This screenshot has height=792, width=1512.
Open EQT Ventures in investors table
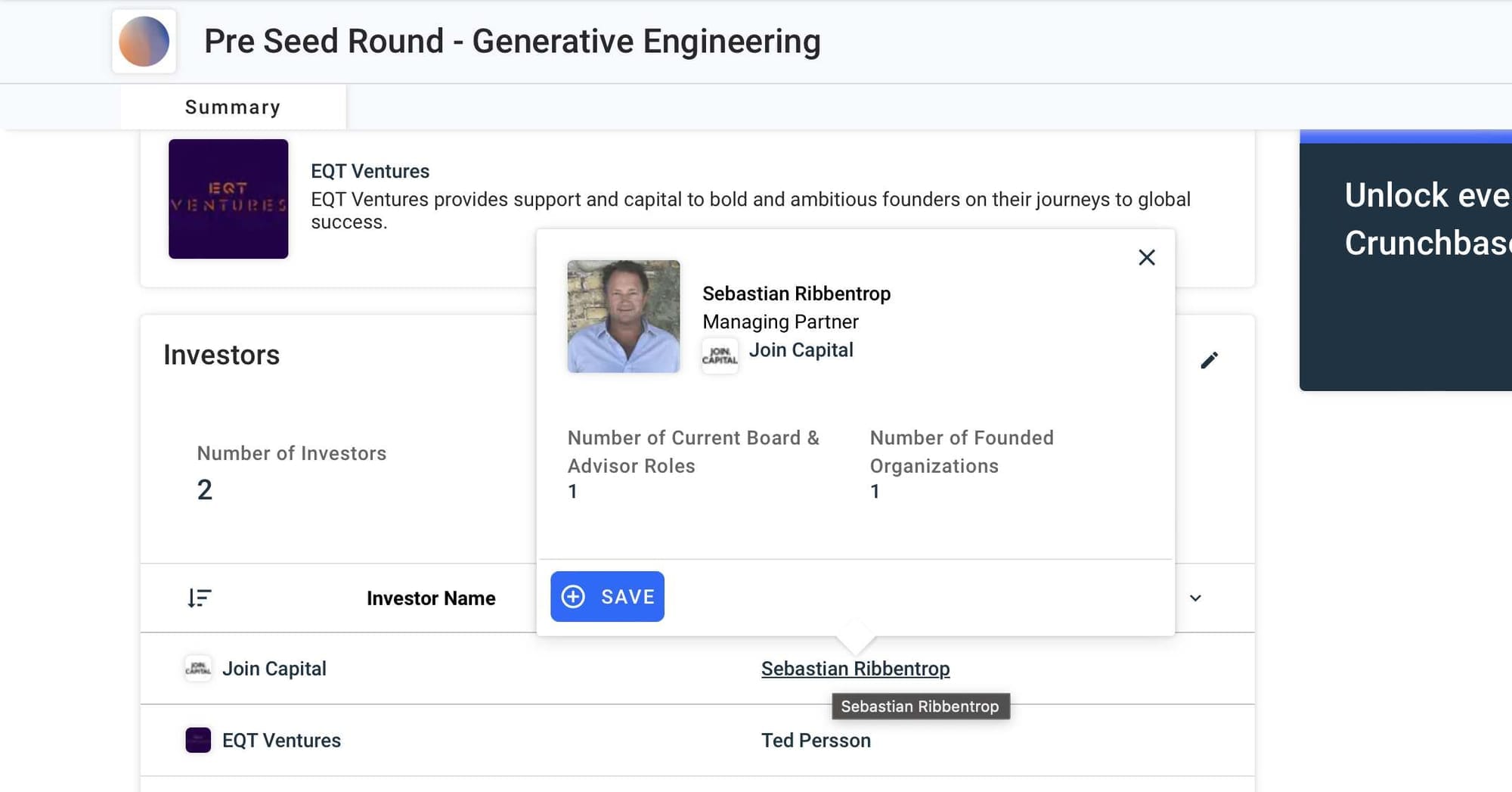281,740
